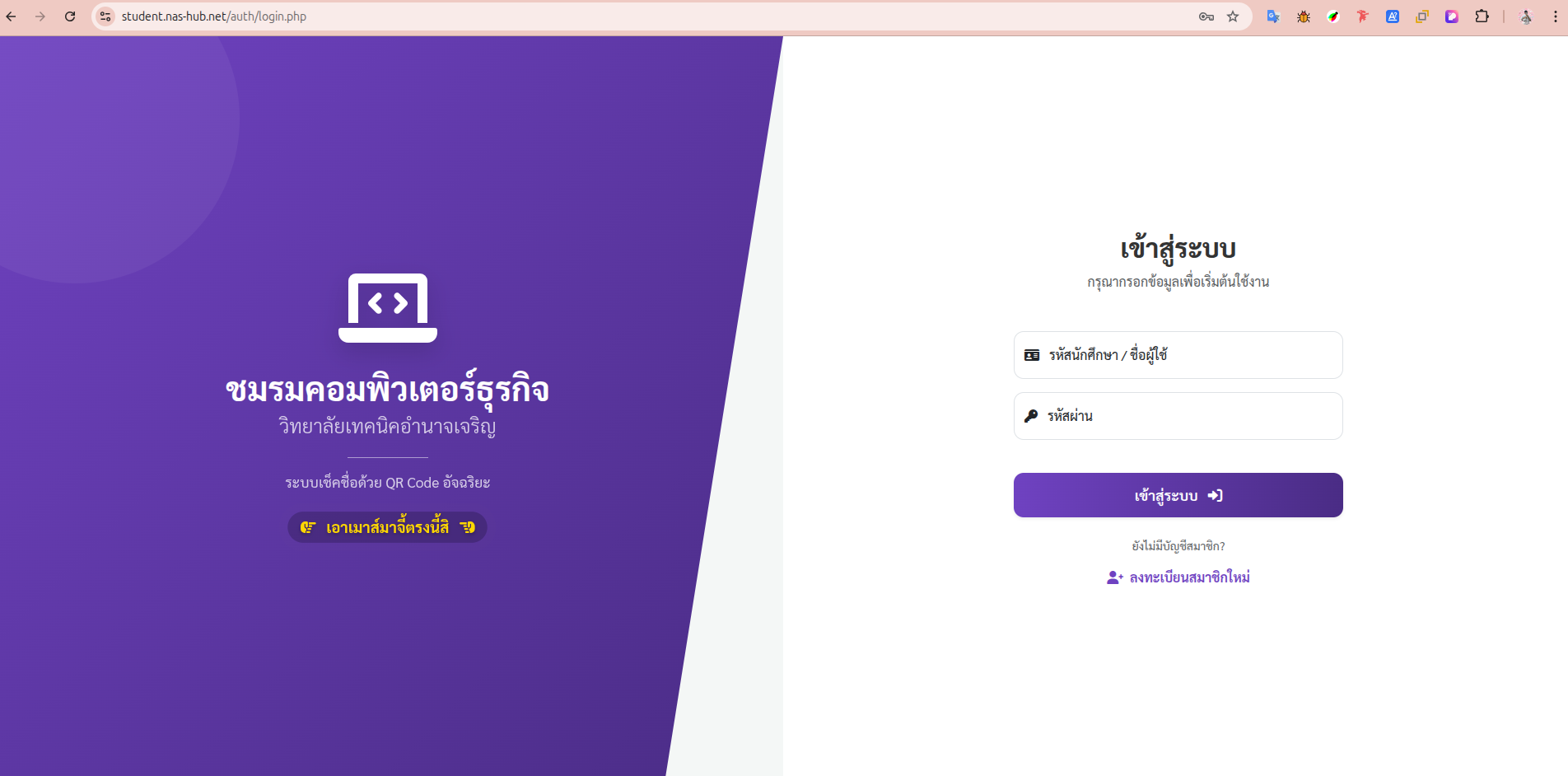Open the Chrome three-dot menu
The image size is (1568, 776).
[x=1555, y=16]
